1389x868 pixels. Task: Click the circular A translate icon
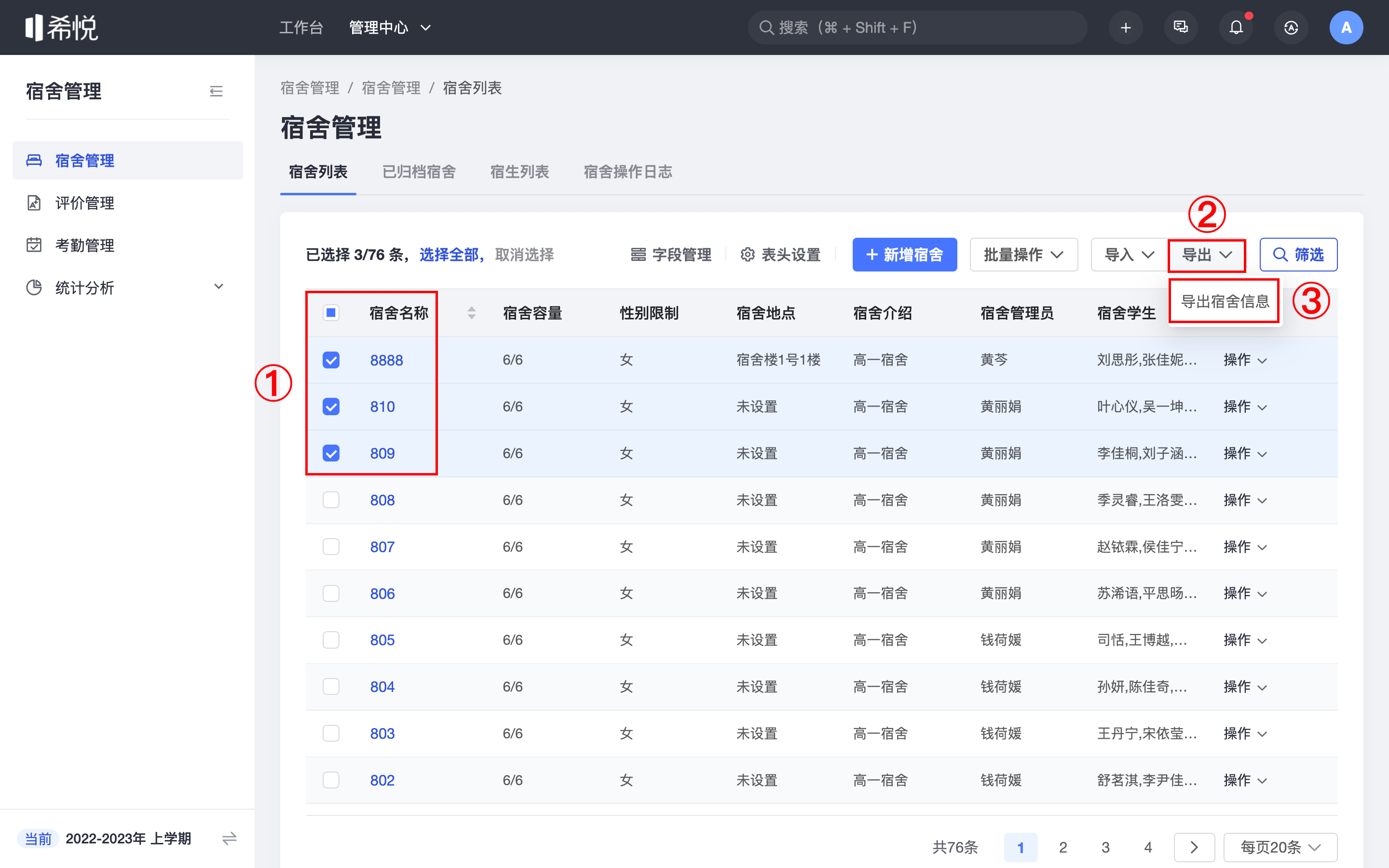coord(1291,27)
